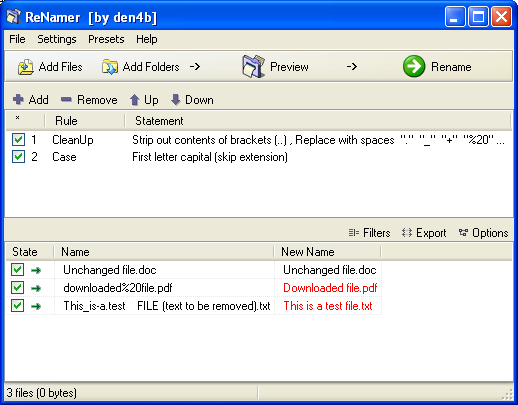Click the Add Files icon
The width and height of the screenshot is (518, 405).
[26, 67]
